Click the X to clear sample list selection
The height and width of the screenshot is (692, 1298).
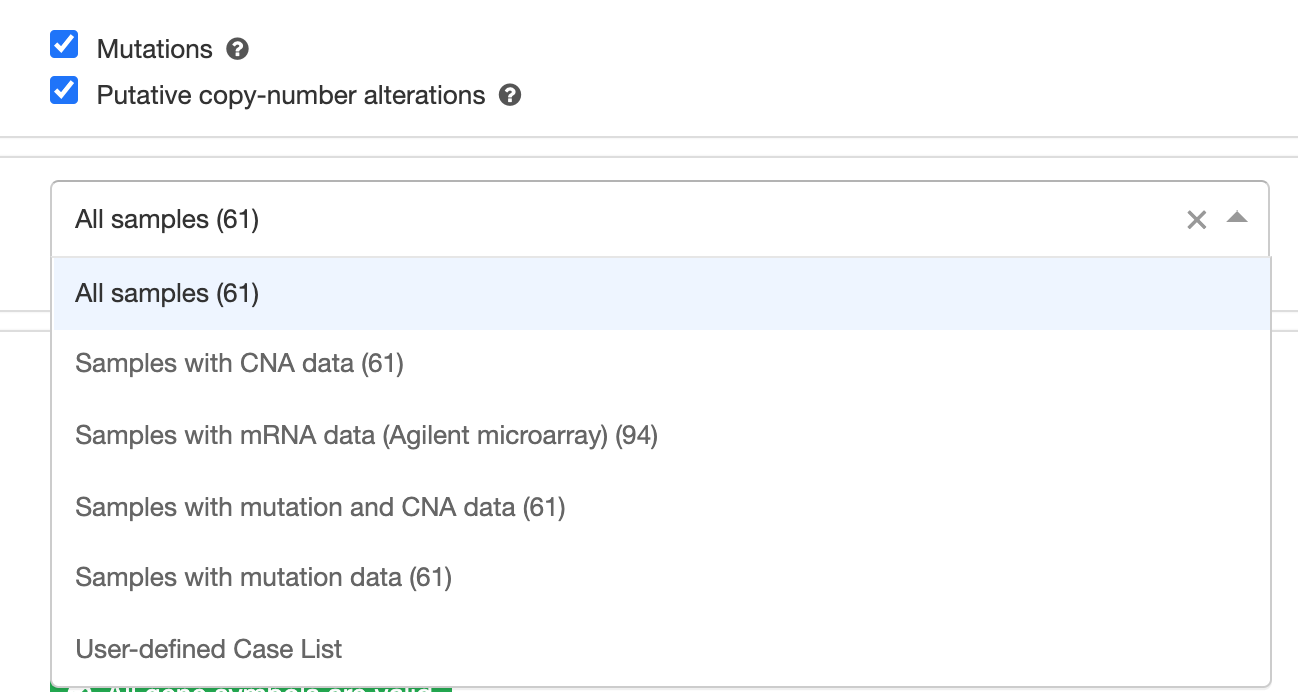1196,219
